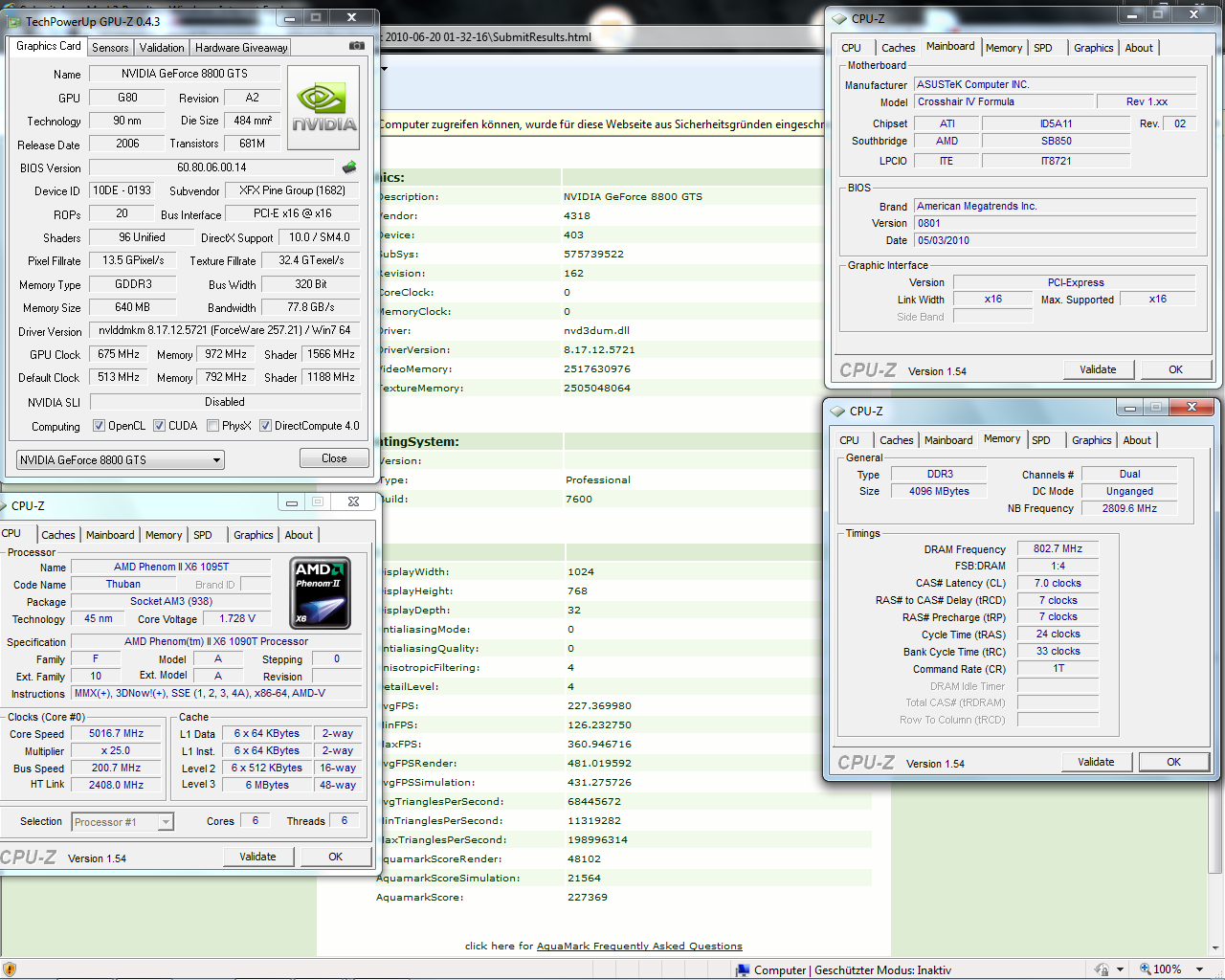
Task: Click the status bar text Geschützter Modus: Inaktiv
Action: click(x=882, y=969)
